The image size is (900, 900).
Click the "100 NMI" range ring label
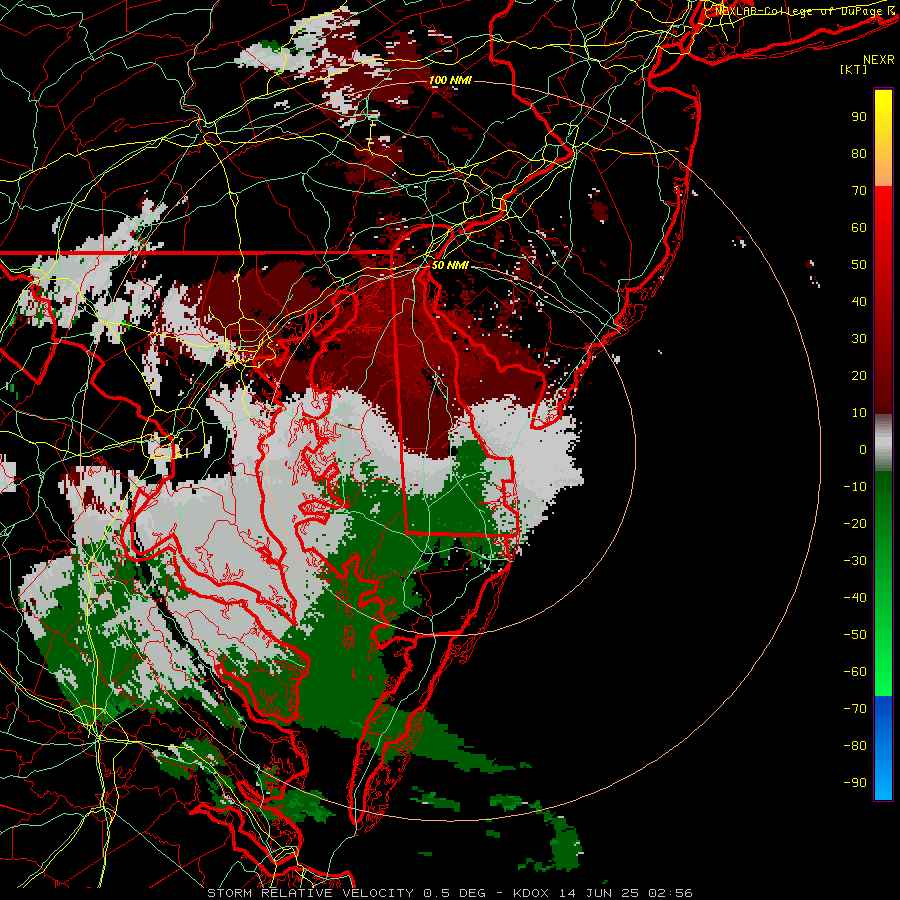pyautogui.click(x=450, y=80)
